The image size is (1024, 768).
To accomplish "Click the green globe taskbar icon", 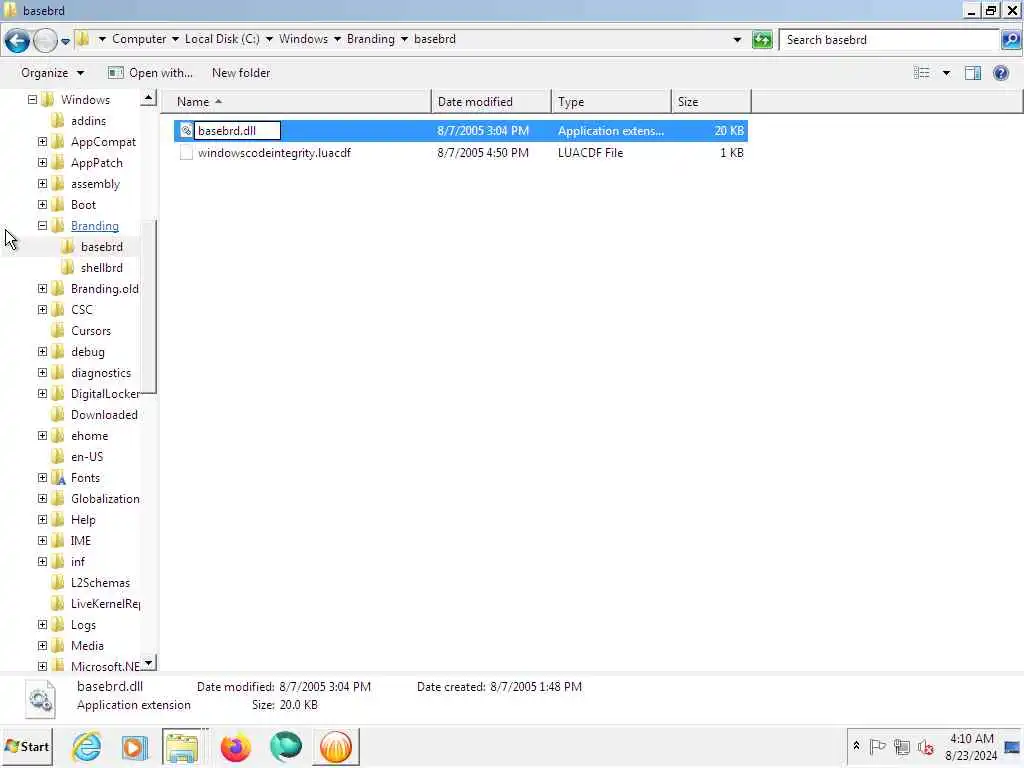I will tap(286, 747).
